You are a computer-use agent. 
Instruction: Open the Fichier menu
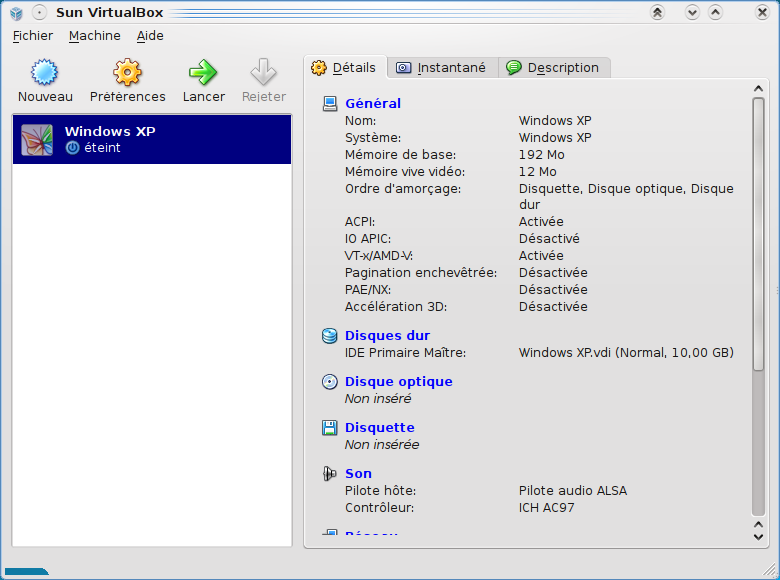pyautogui.click(x=33, y=36)
